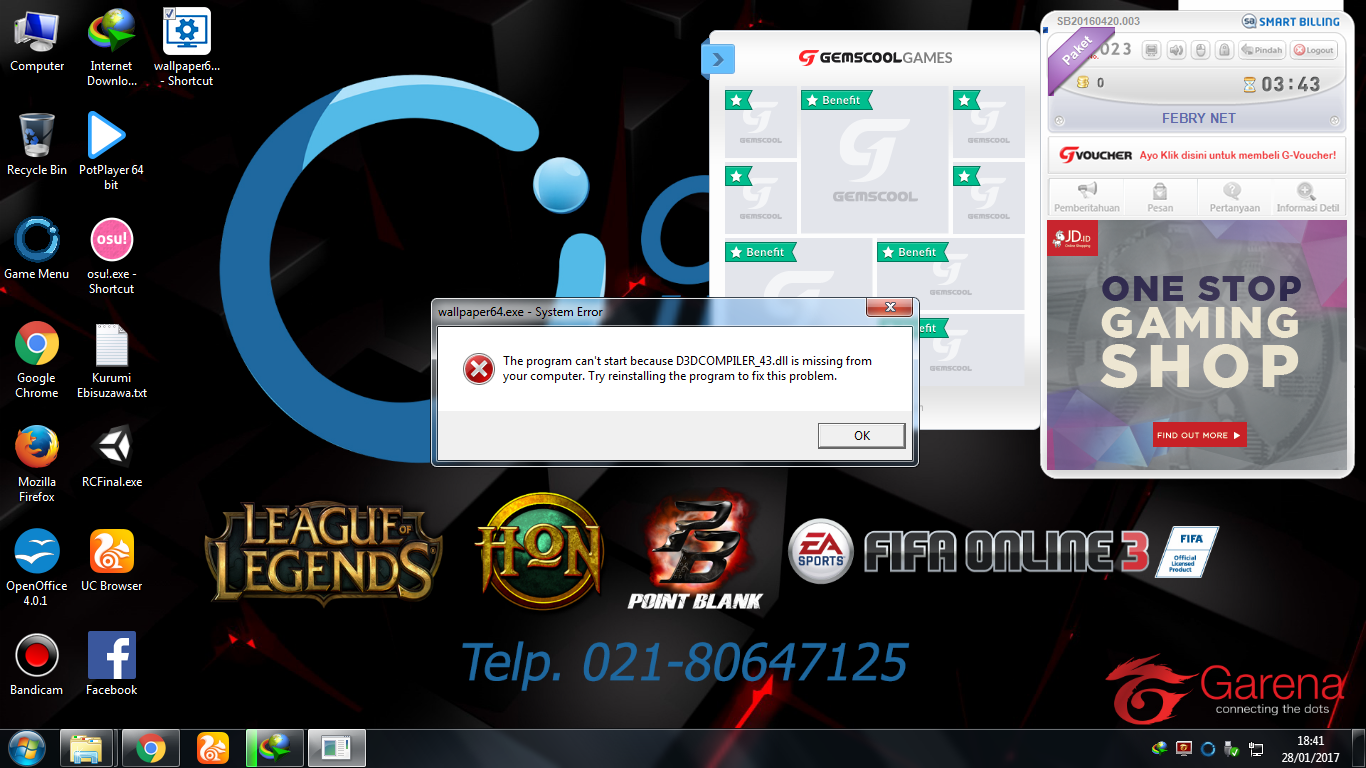Click the Smart Billing logo
Screen dimensions: 1366x768
click(x=1290, y=21)
